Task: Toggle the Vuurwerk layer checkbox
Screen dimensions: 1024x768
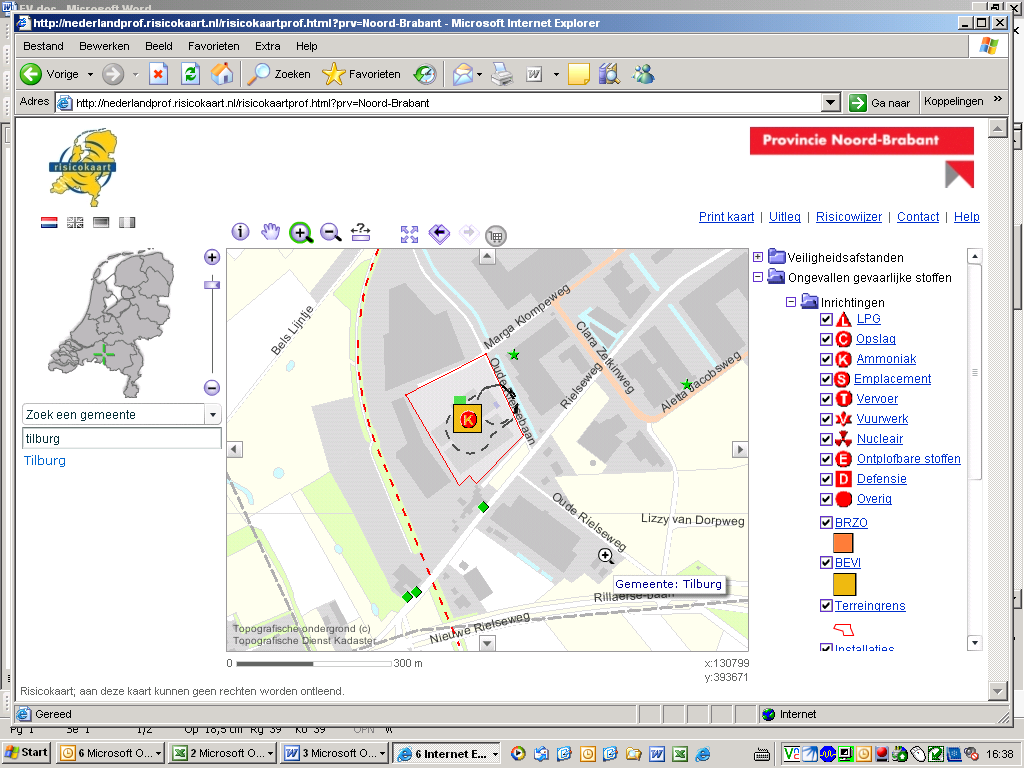Action: coord(826,419)
